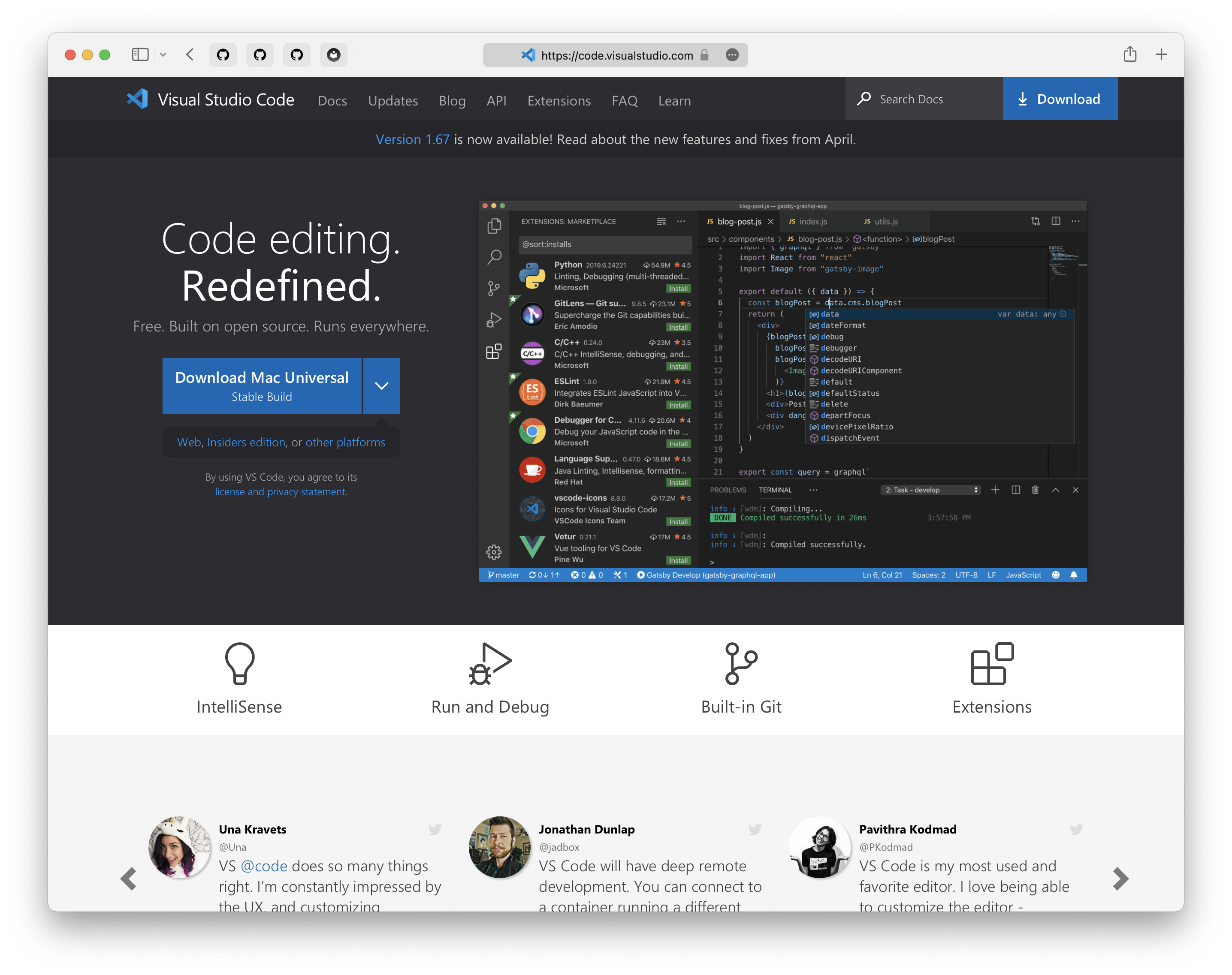The height and width of the screenshot is (975, 1232).
Task: Click the Safari Share icon
Action: [x=1129, y=54]
